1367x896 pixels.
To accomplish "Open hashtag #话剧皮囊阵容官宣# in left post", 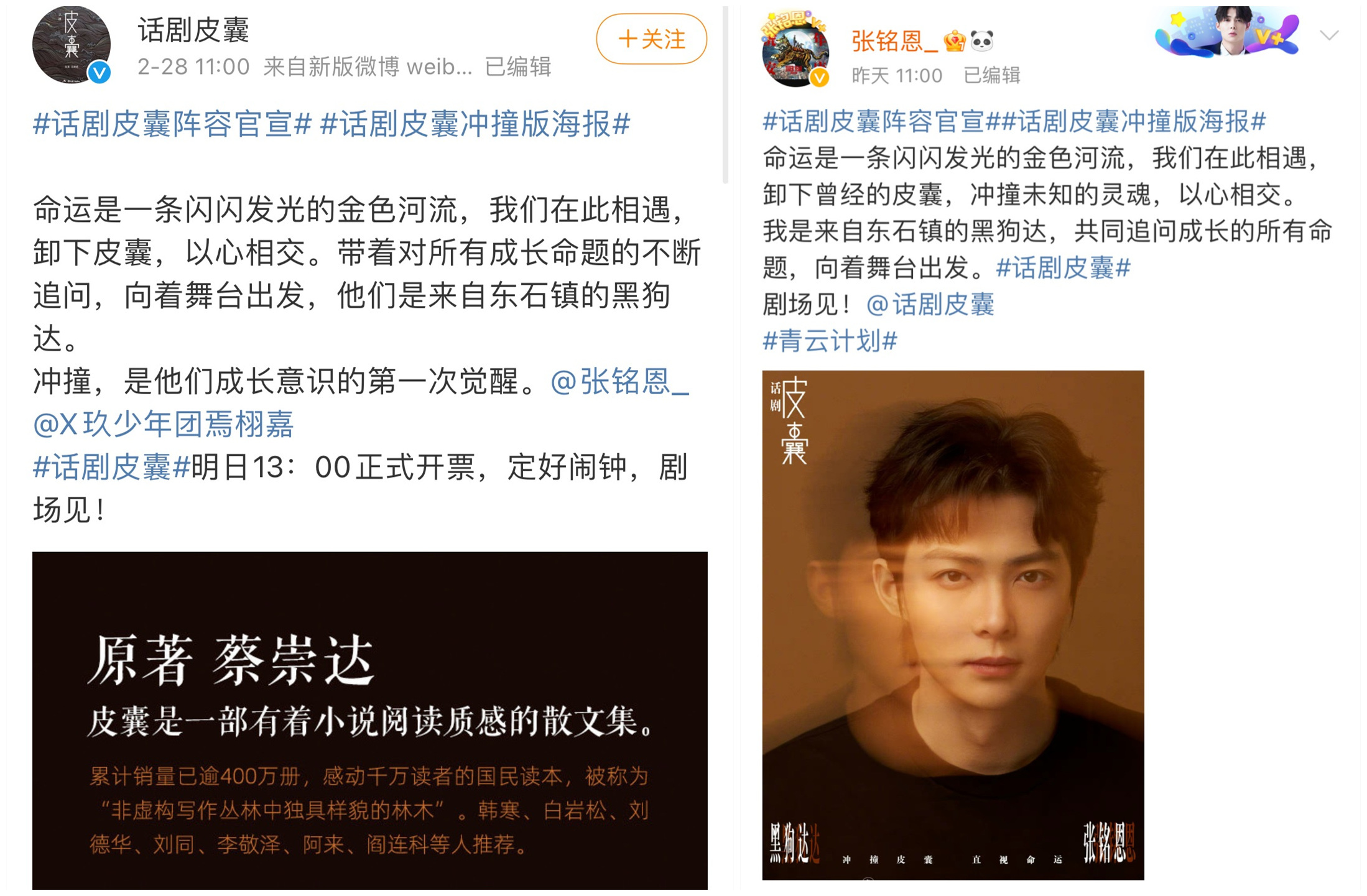I will pos(172,124).
